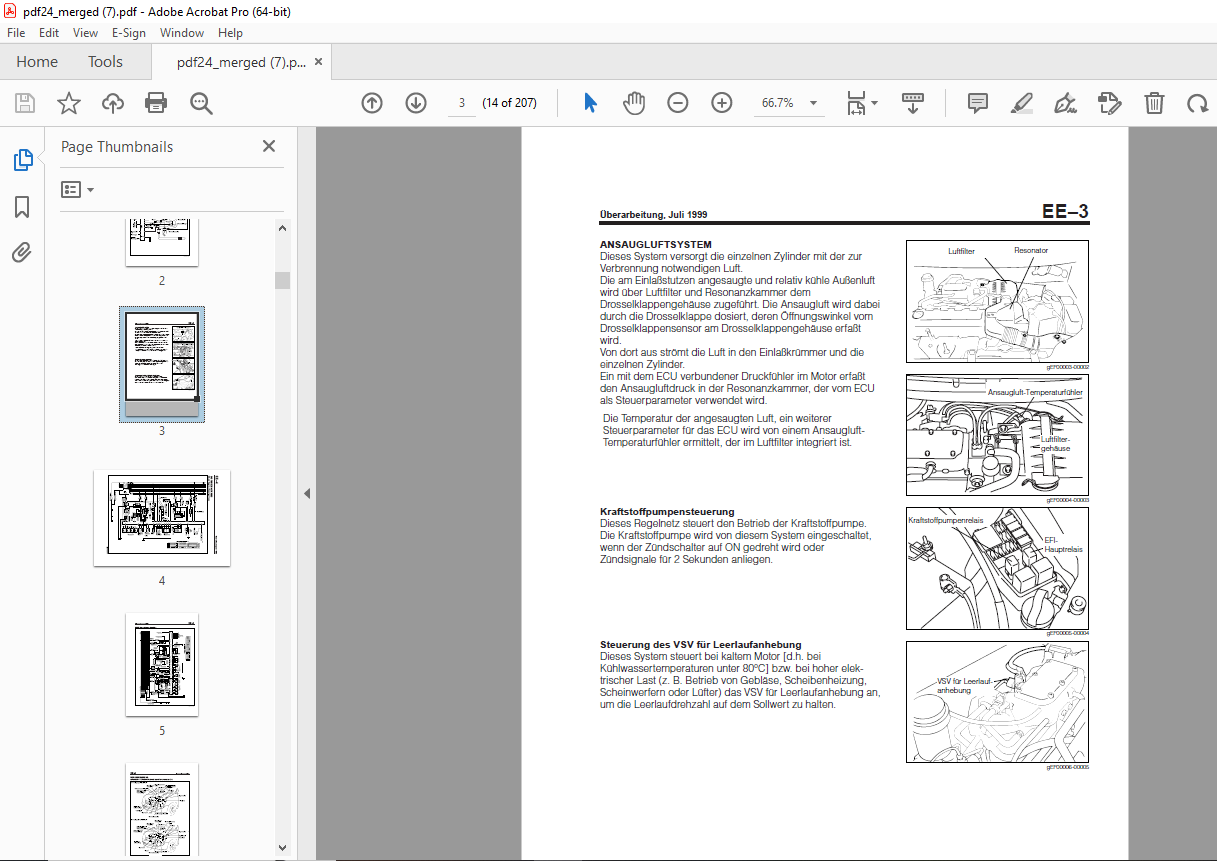This screenshot has width=1217, height=861.
Task: Delete page using trash icon
Action: (1154, 103)
